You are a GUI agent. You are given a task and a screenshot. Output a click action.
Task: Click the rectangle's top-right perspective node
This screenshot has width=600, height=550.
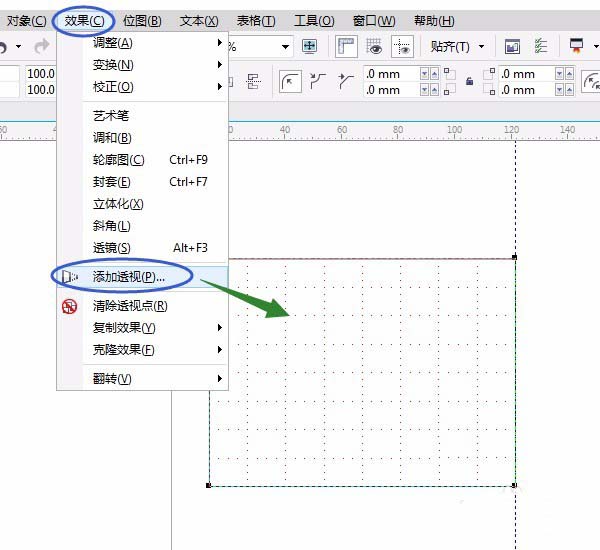(515, 257)
